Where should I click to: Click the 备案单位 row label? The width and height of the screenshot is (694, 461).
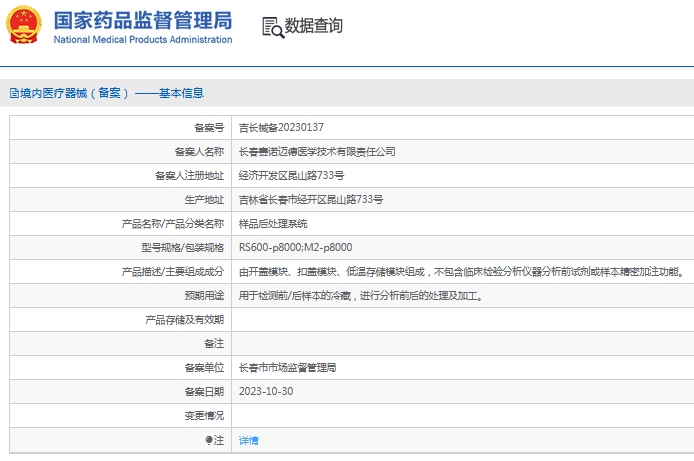point(204,368)
